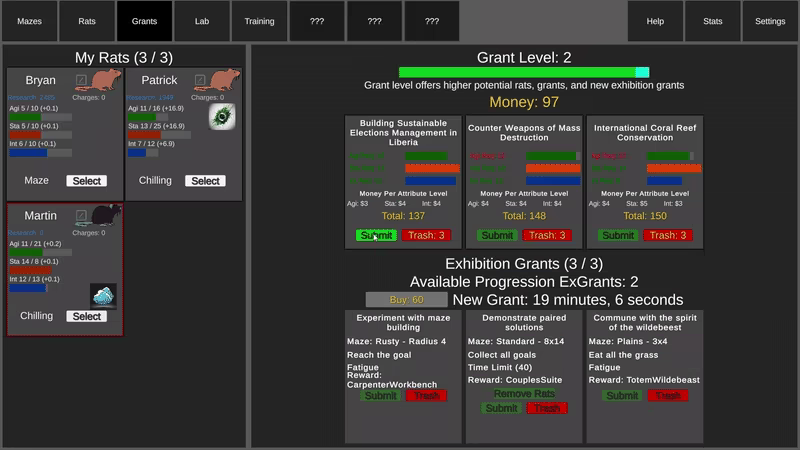Click Bryan's green agility bar
The width and height of the screenshot is (800, 450).
(x=40, y=117)
